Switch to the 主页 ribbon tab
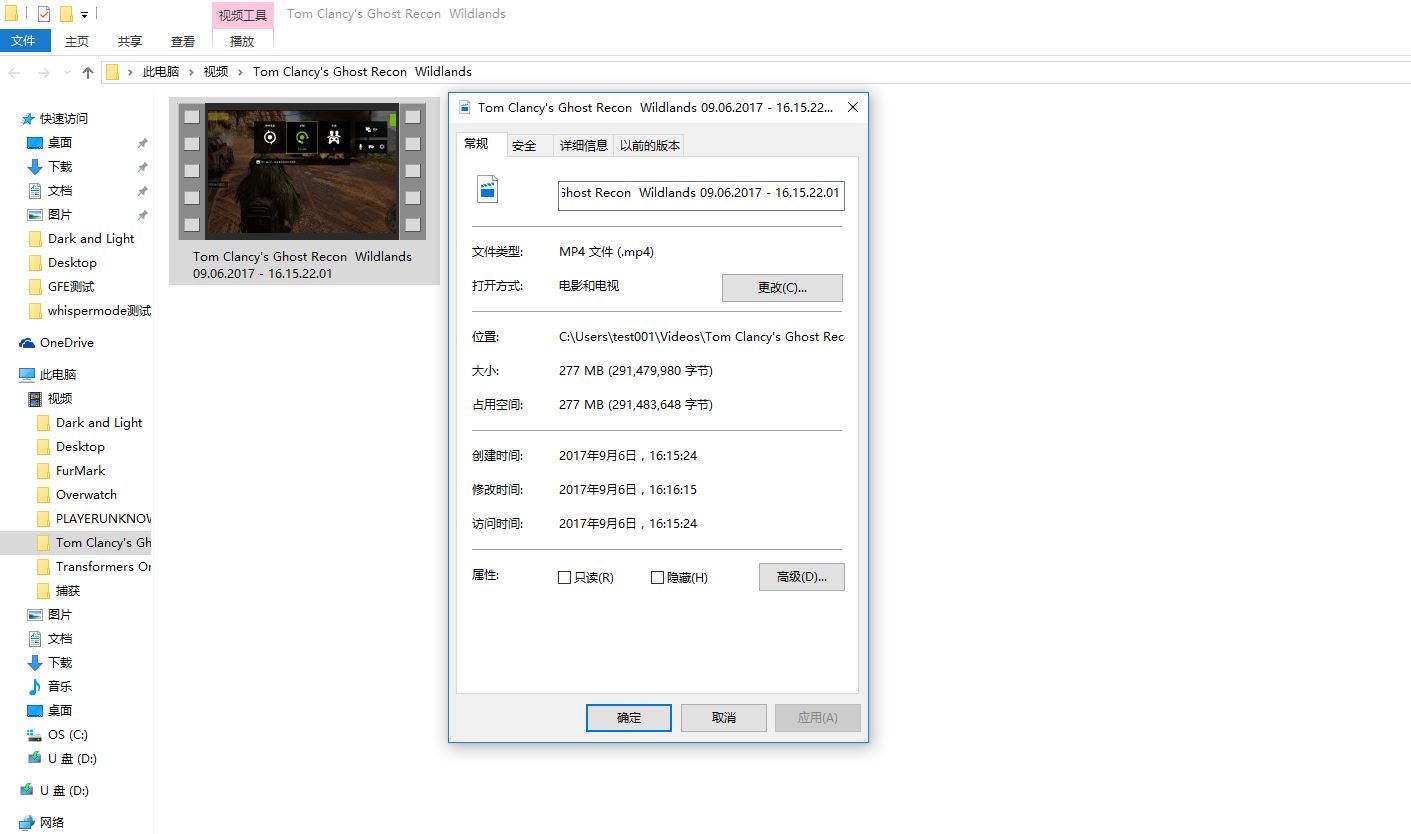This screenshot has width=1411, height=834. 77,41
